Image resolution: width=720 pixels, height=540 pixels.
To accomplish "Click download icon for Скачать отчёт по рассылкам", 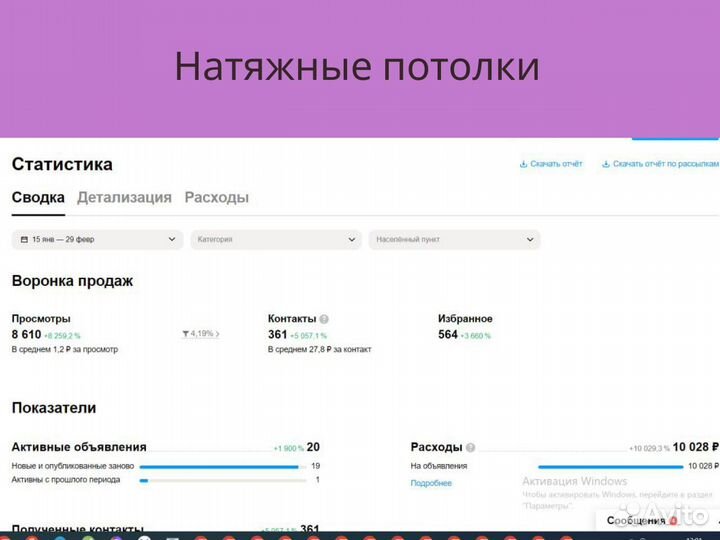I will (x=606, y=164).
